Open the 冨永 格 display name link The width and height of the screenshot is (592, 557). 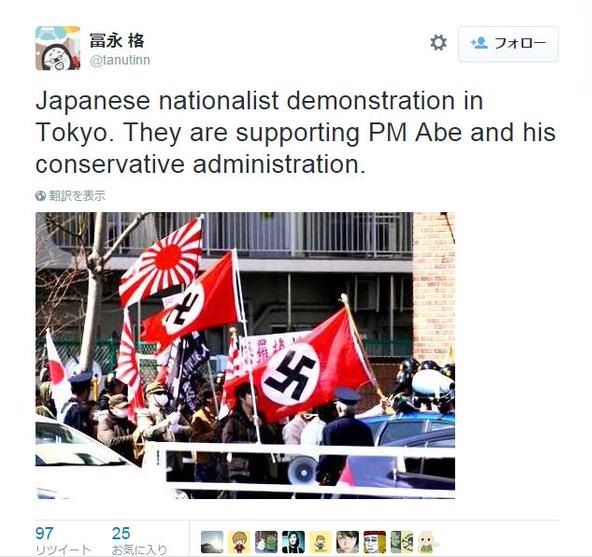(x=117, y=41)
